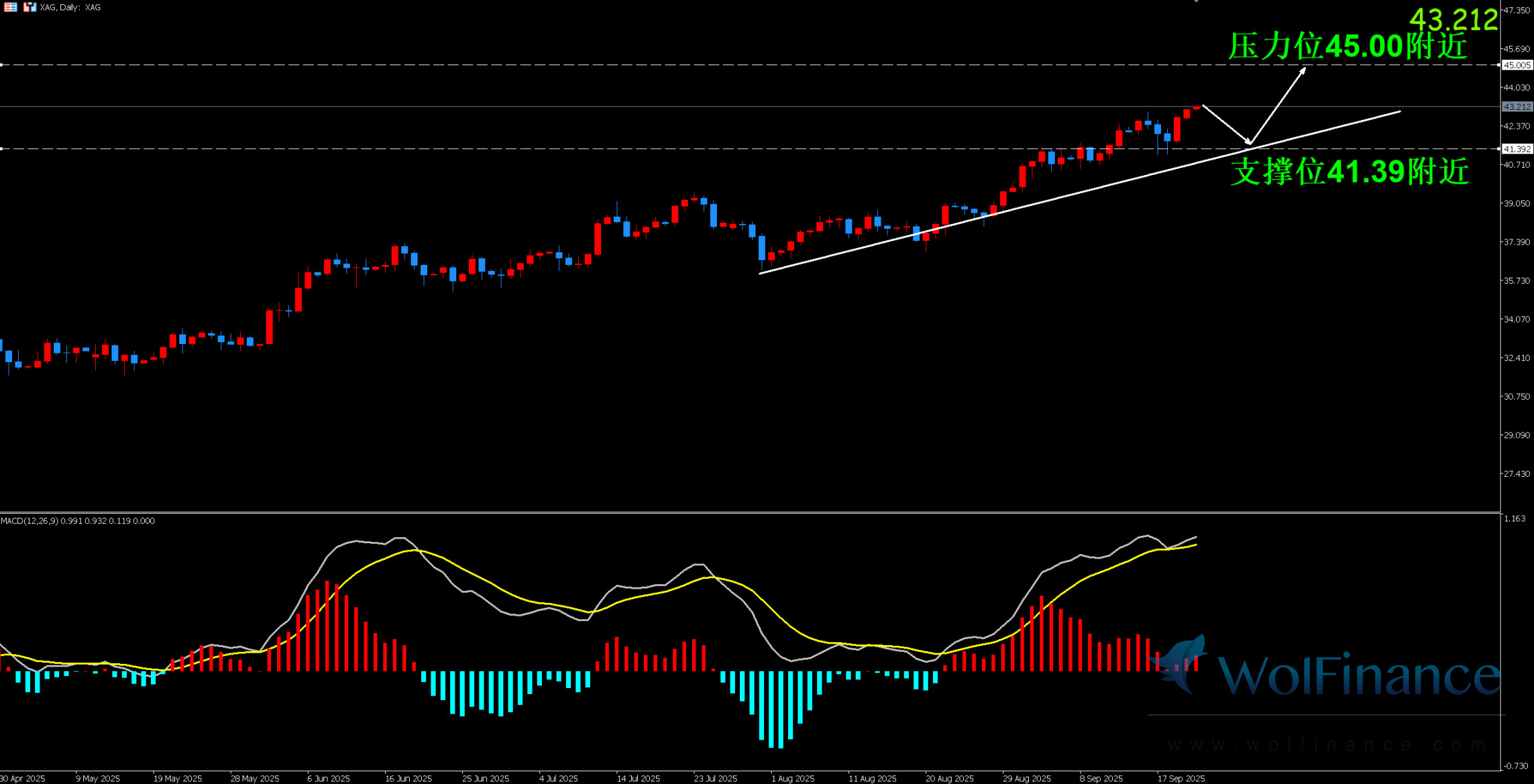Click the Depth of Market table icon
Screen dimensions: 1534x784
pyautogui.click(x=11, y=7)
